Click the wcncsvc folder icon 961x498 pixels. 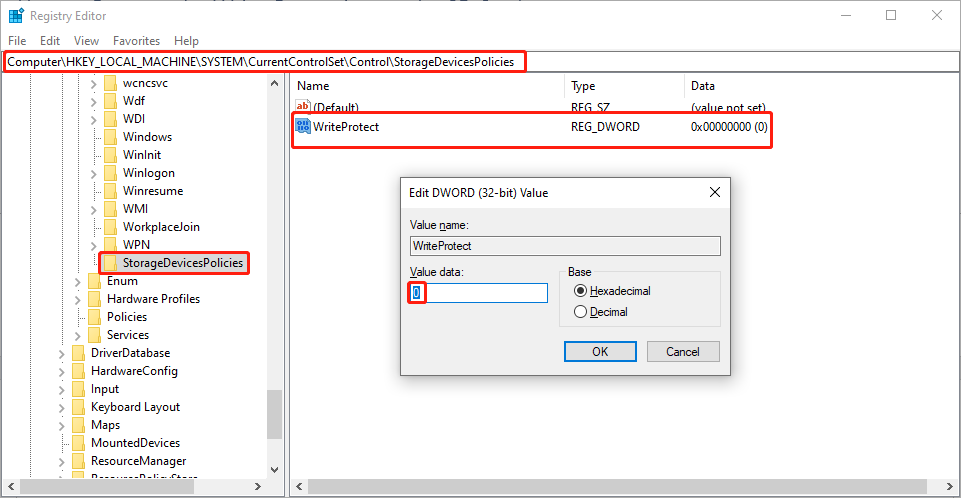110,83
